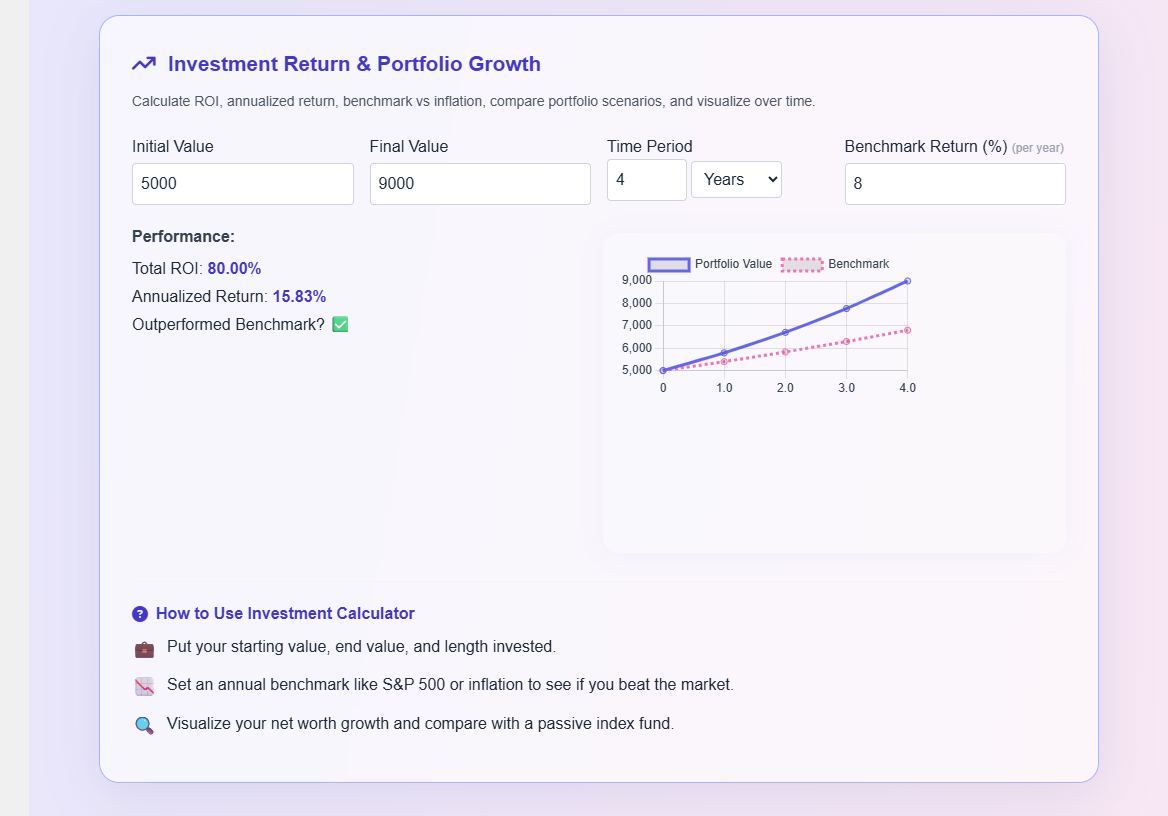
Task: Open the Years time unit dropdown
Action: [x=736, y=180]
